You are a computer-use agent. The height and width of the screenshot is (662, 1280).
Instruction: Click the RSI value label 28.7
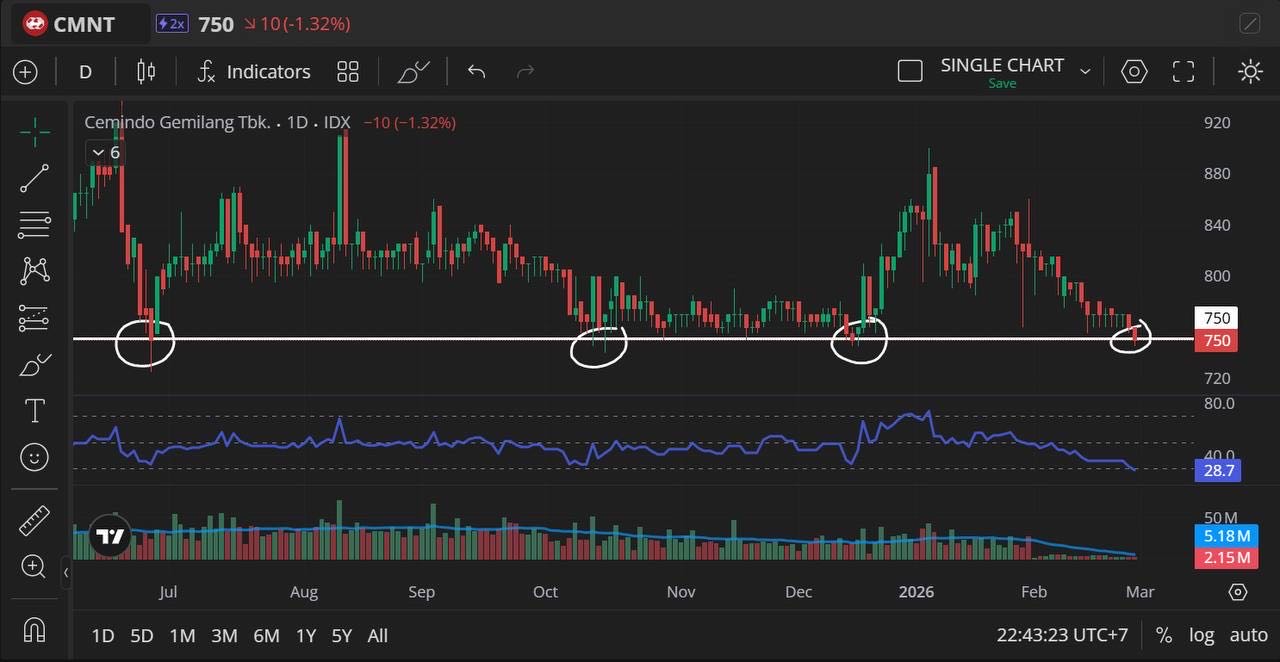pos(1219,470)
